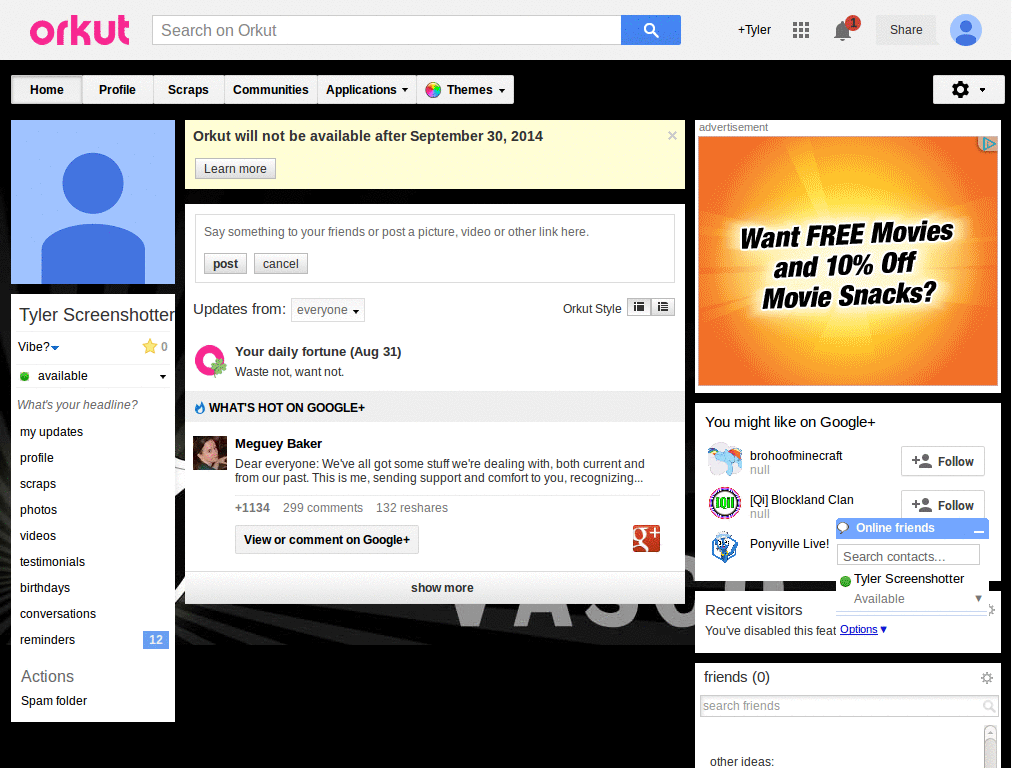Click the colorful Themes wheel icon
This screenshot has height=768, width=1024.
[433, 90]
